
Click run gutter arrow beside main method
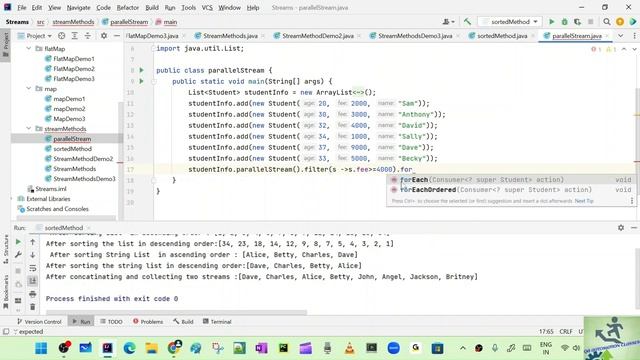tap(142, 81)
